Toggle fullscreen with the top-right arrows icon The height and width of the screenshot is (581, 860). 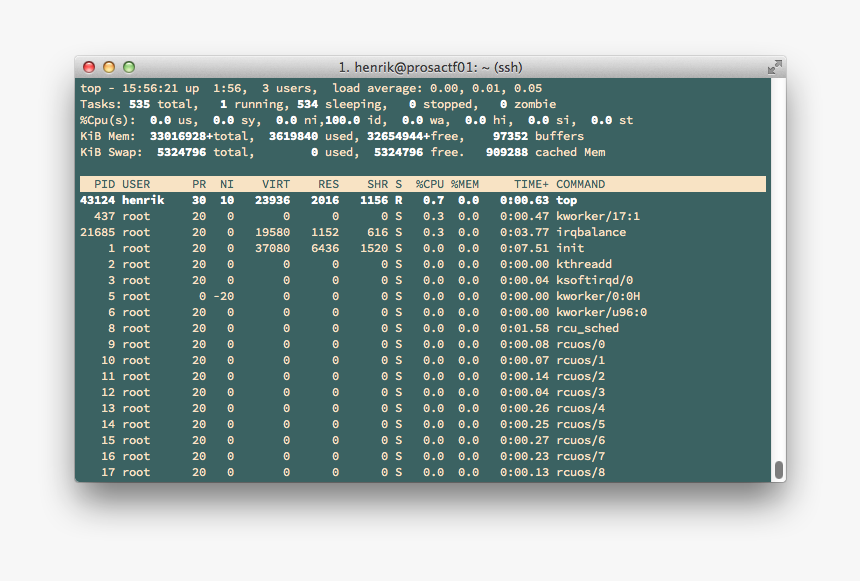pyautogui.click(x=774, y=67)
